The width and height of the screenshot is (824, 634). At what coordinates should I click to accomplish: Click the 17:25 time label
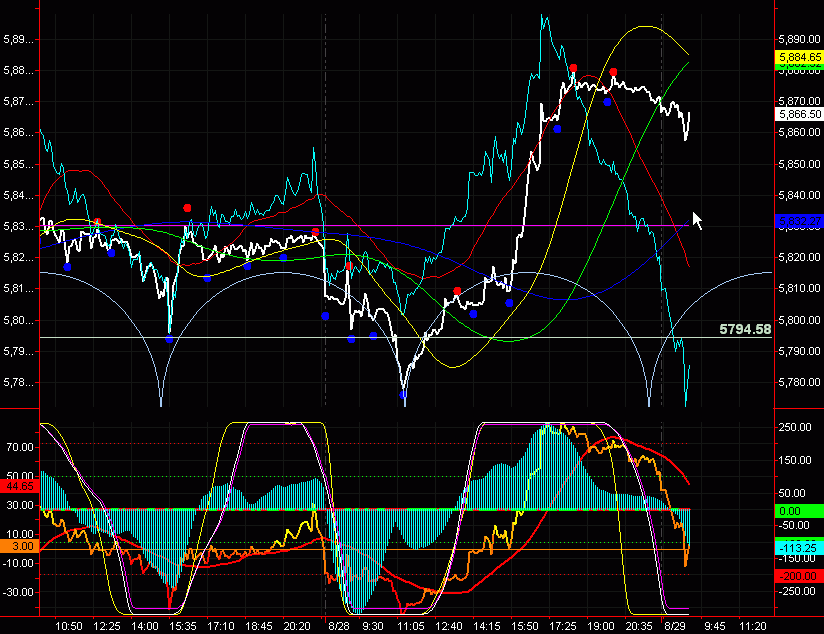[563, 626]
